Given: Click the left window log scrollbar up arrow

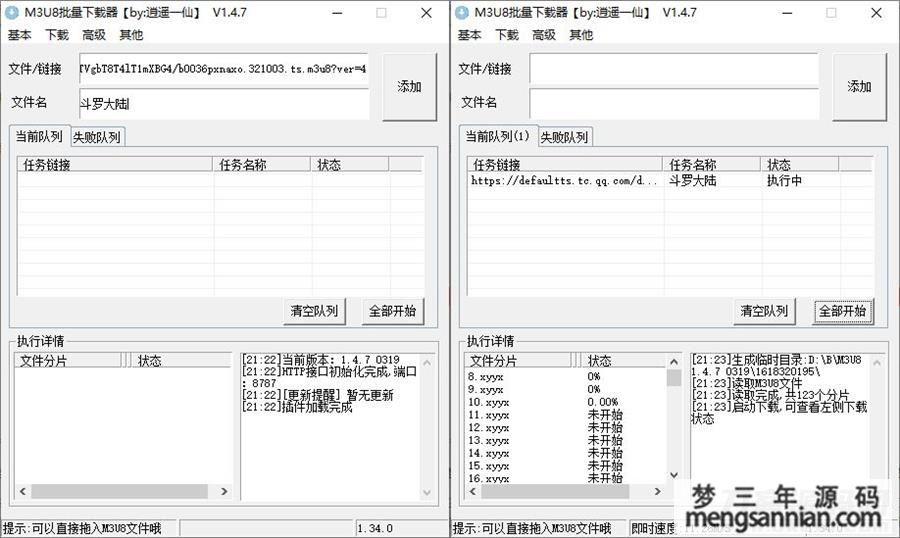Looking at the screenshot, I should tap(426, 363).
